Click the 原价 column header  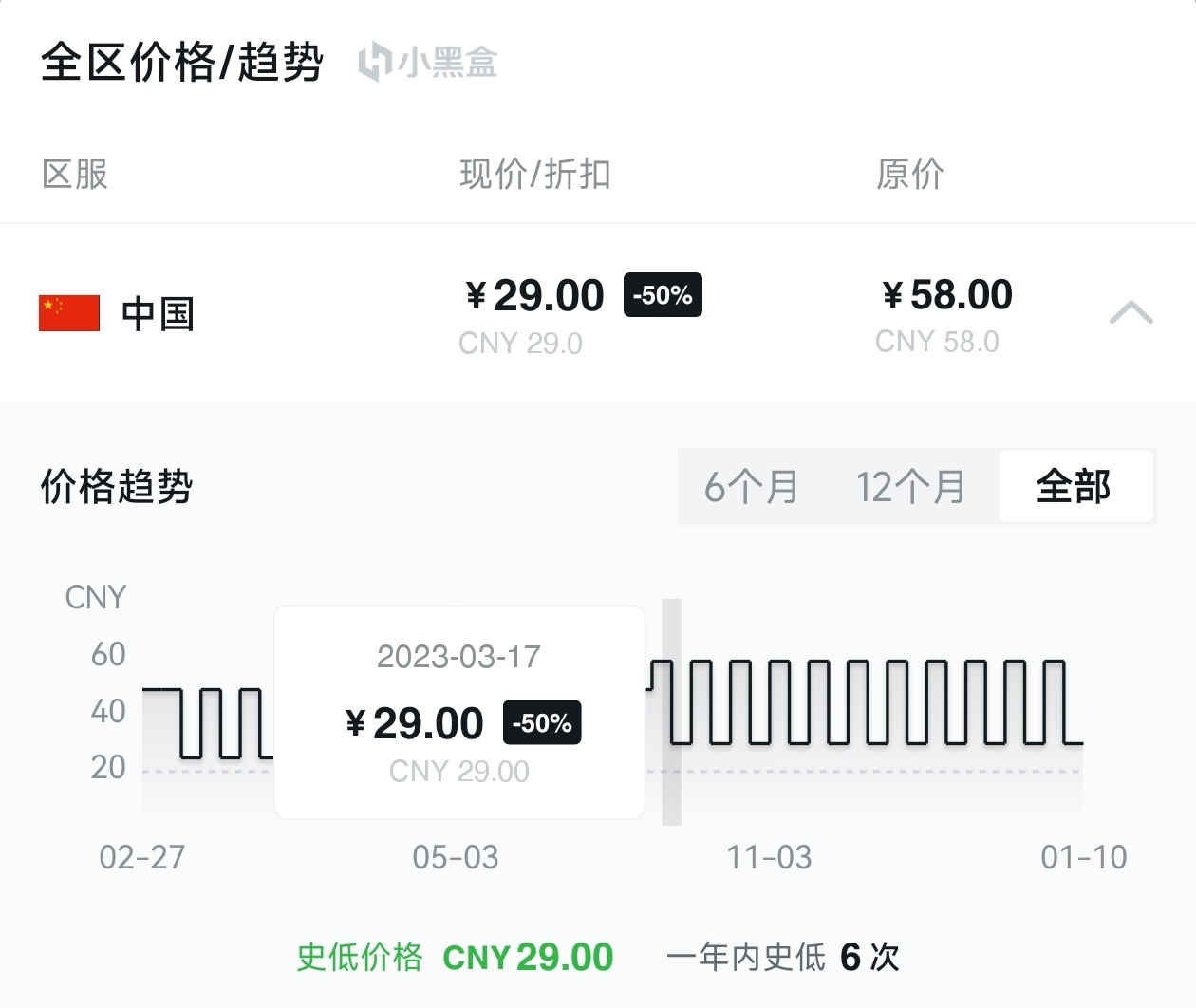coord(909,175)
